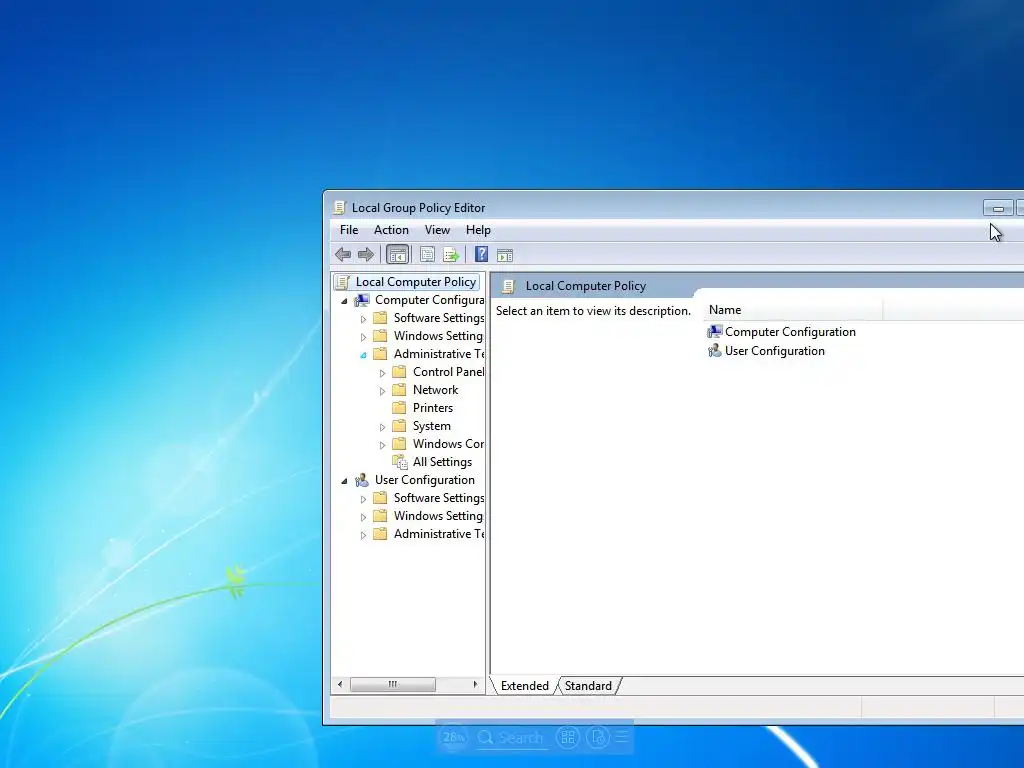Expand Administrative Templates under User Configuration
1024x768 pixels.
pyautogui.click(x=364, y=536)
